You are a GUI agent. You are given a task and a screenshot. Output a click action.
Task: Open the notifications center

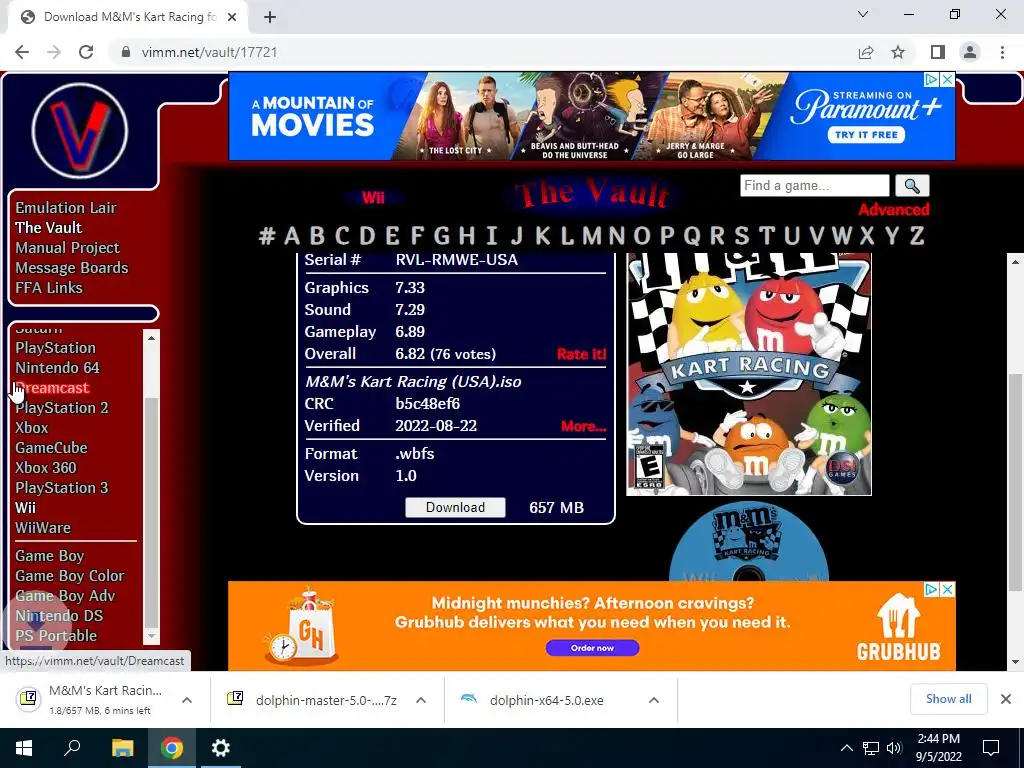coord(991,748)
